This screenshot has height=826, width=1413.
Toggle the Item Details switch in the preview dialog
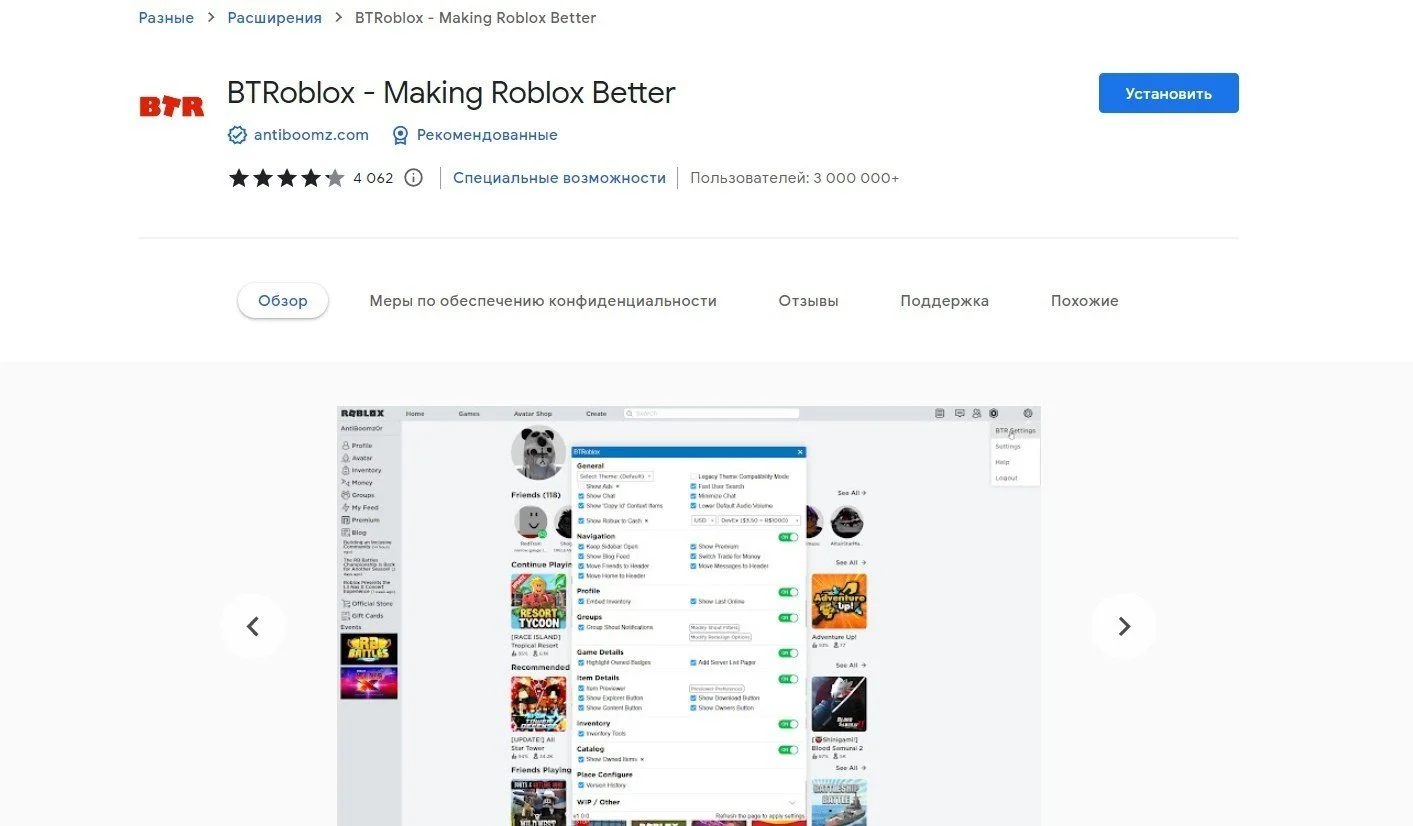tap(789, 679)
